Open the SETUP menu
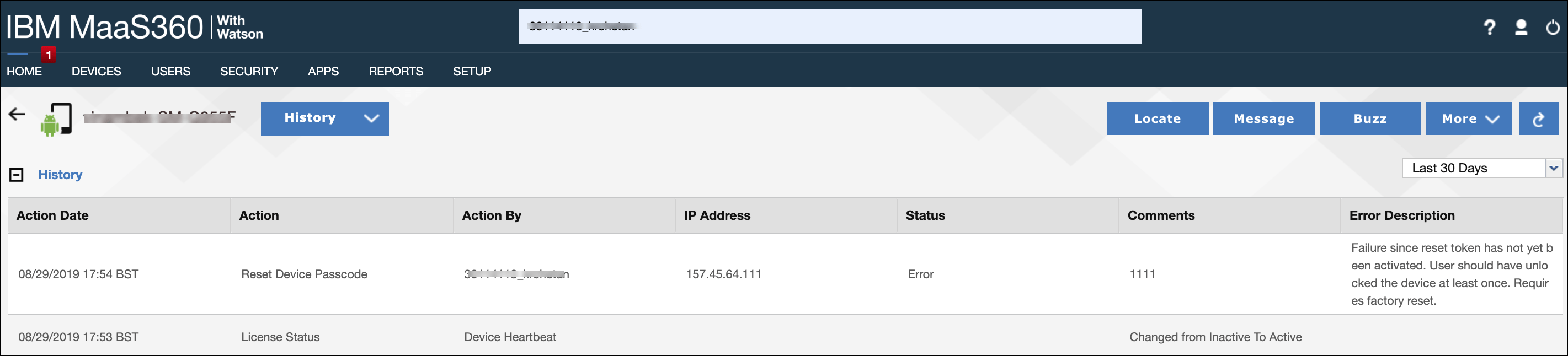The height and width of the screenshot is (356, 1568). click(x=472, y=71)
